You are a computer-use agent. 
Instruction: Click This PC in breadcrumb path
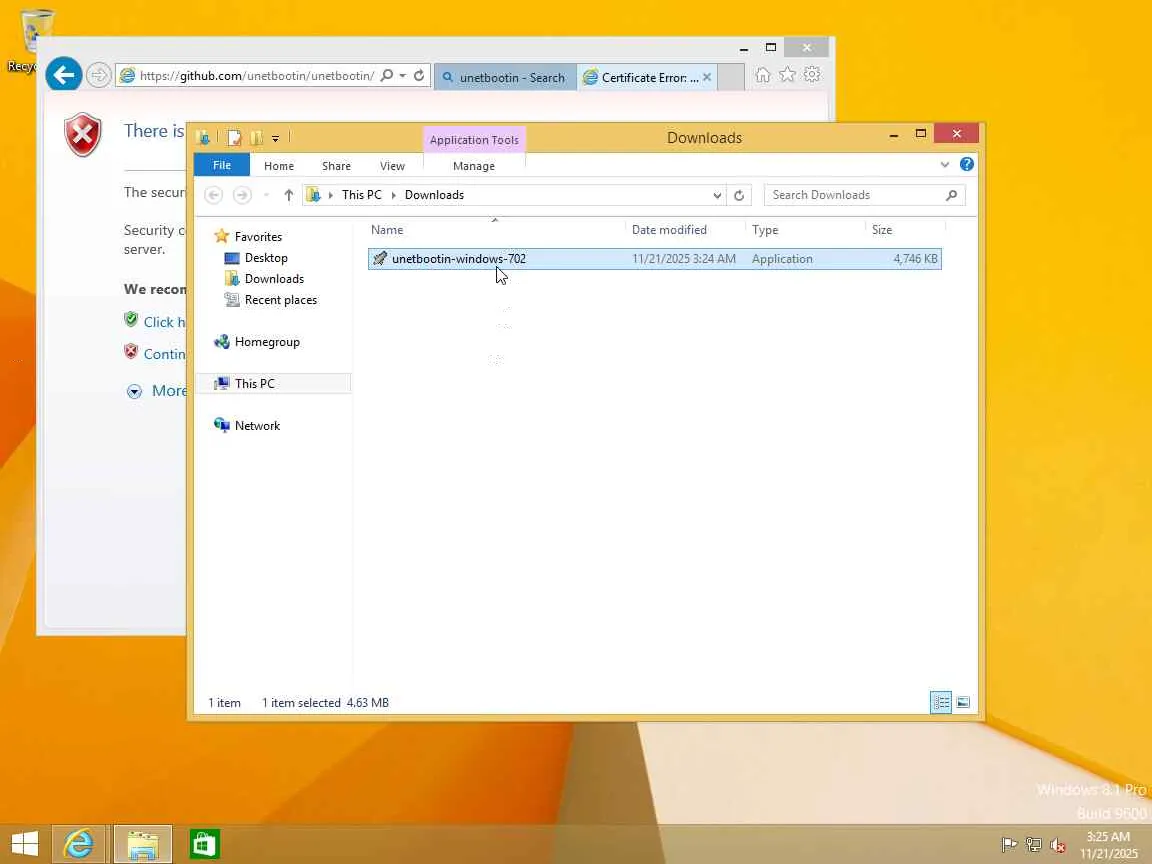pyautogui.click(x=361, y=195)
